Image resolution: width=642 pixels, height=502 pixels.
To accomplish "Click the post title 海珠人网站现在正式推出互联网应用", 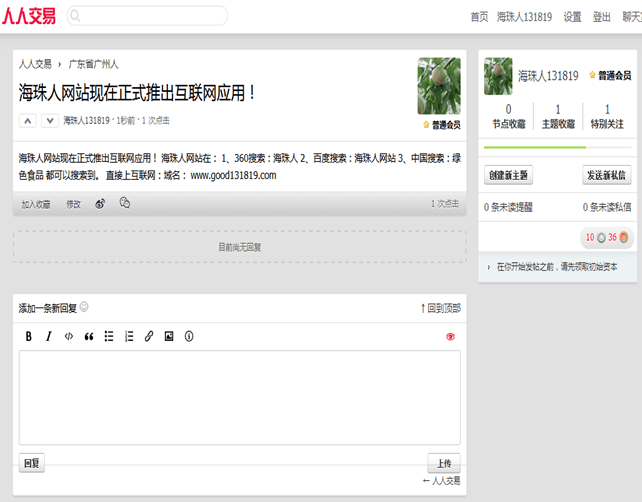I will click(x=137, y=93).
